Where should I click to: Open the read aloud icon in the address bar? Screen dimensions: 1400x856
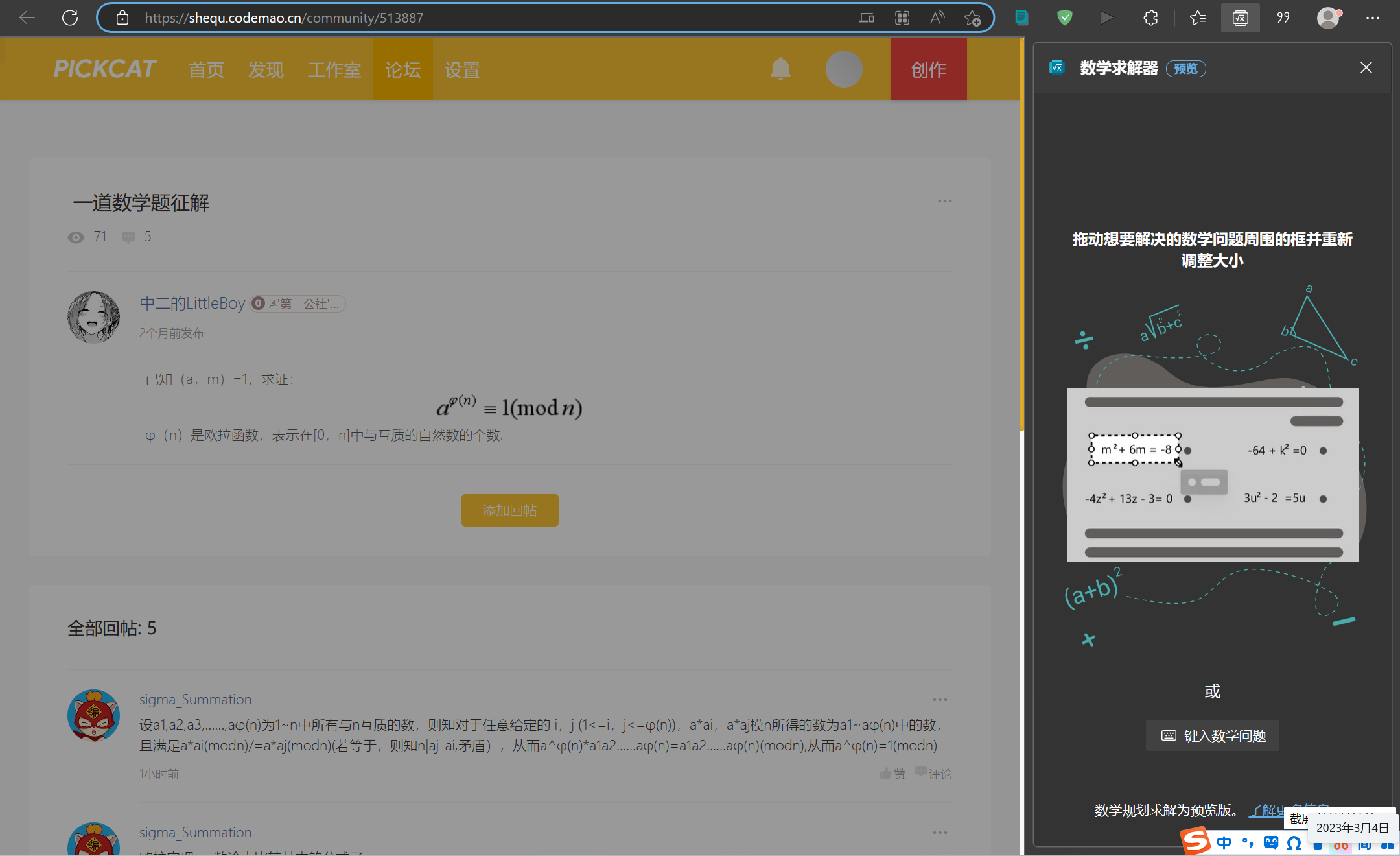937,18
